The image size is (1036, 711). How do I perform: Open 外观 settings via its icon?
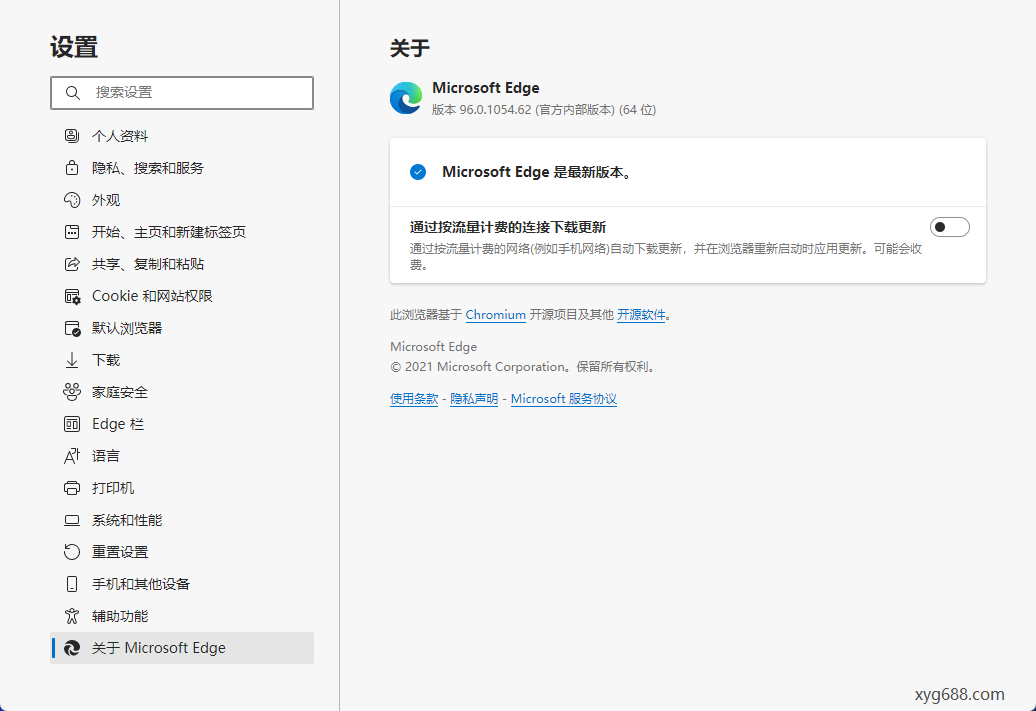click(71, 199)
